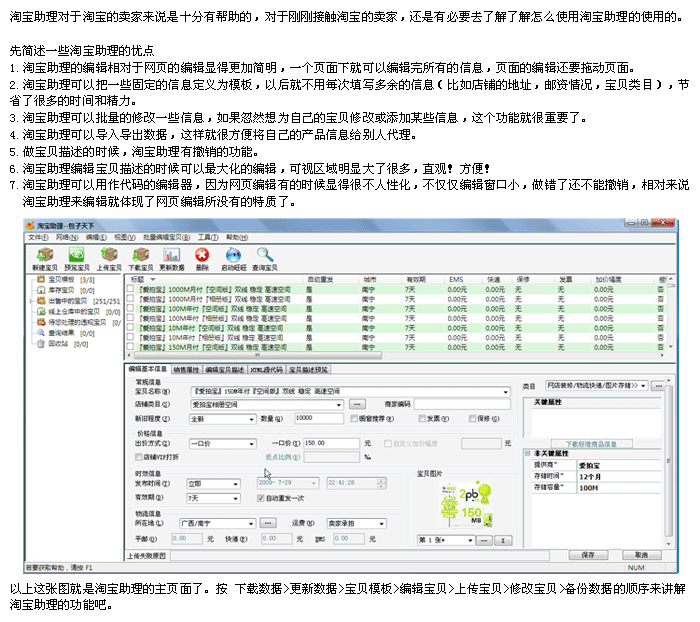Click the 保存 button
The height and width of the screenshot is (622, 700).
point(588,555)
